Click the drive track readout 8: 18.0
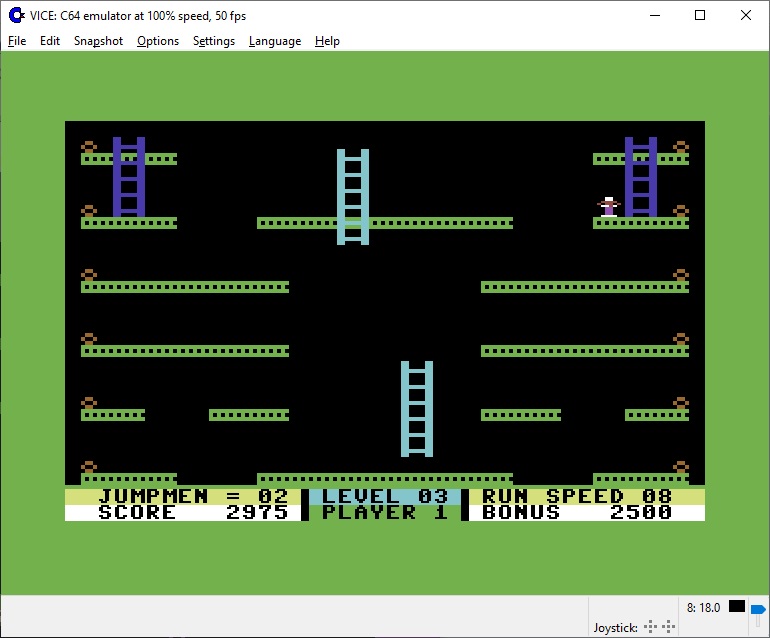 point(703,608)
